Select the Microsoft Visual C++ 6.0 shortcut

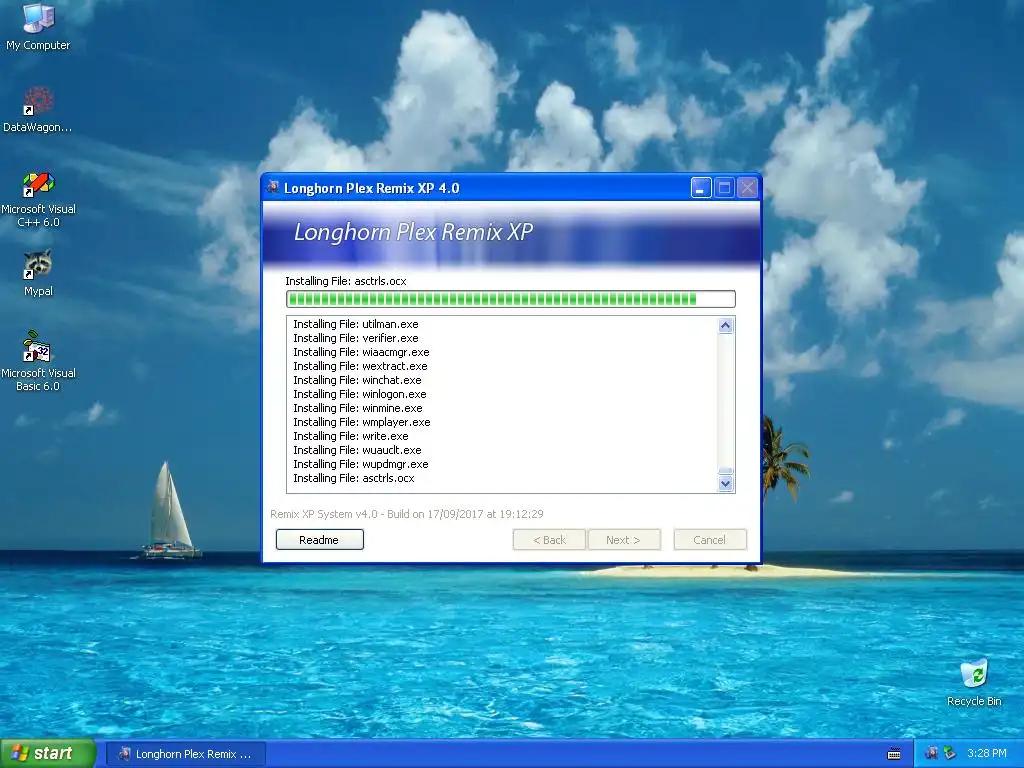click(38, 200)
